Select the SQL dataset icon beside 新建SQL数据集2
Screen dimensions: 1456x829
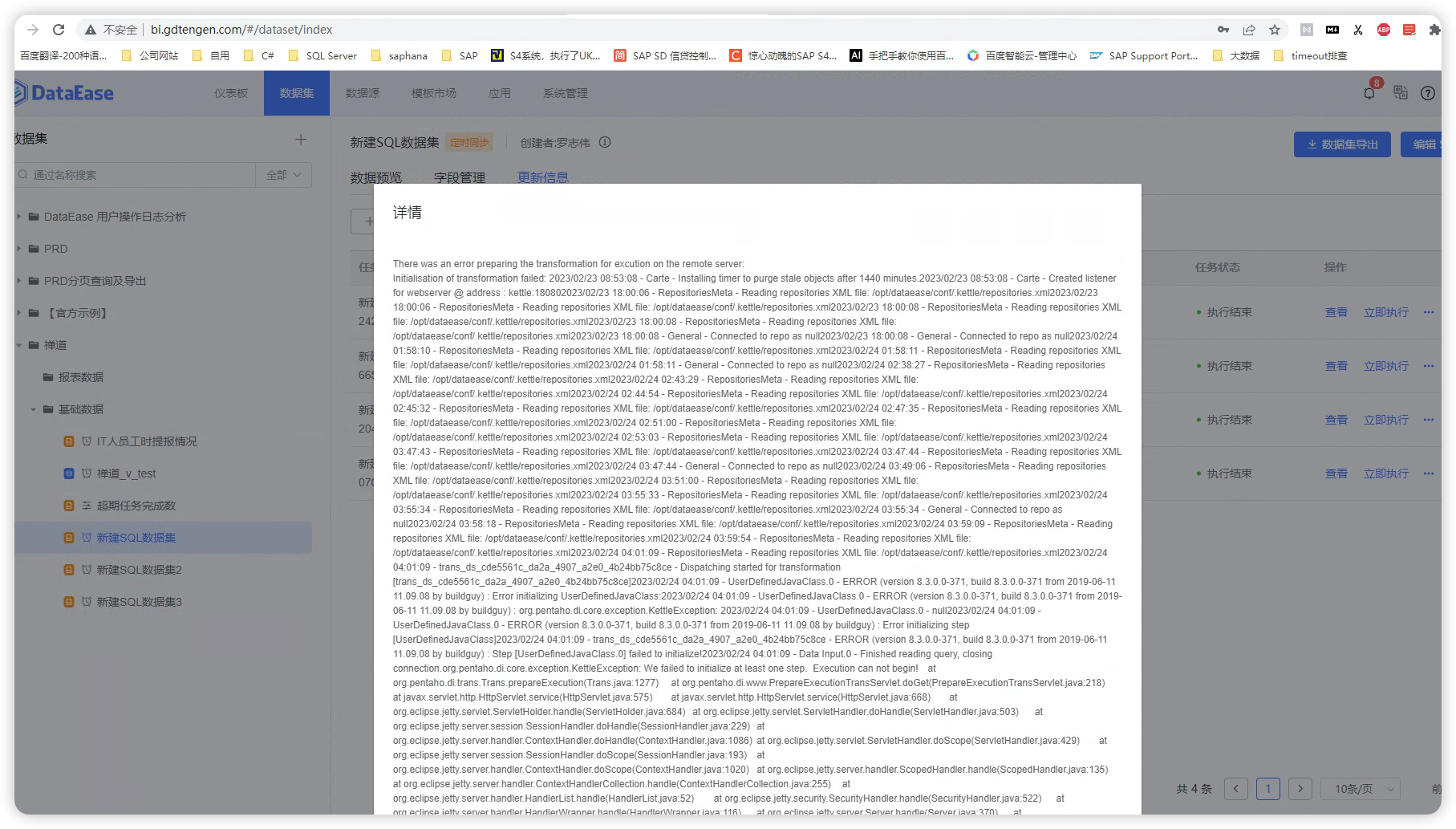pos(68,570)
